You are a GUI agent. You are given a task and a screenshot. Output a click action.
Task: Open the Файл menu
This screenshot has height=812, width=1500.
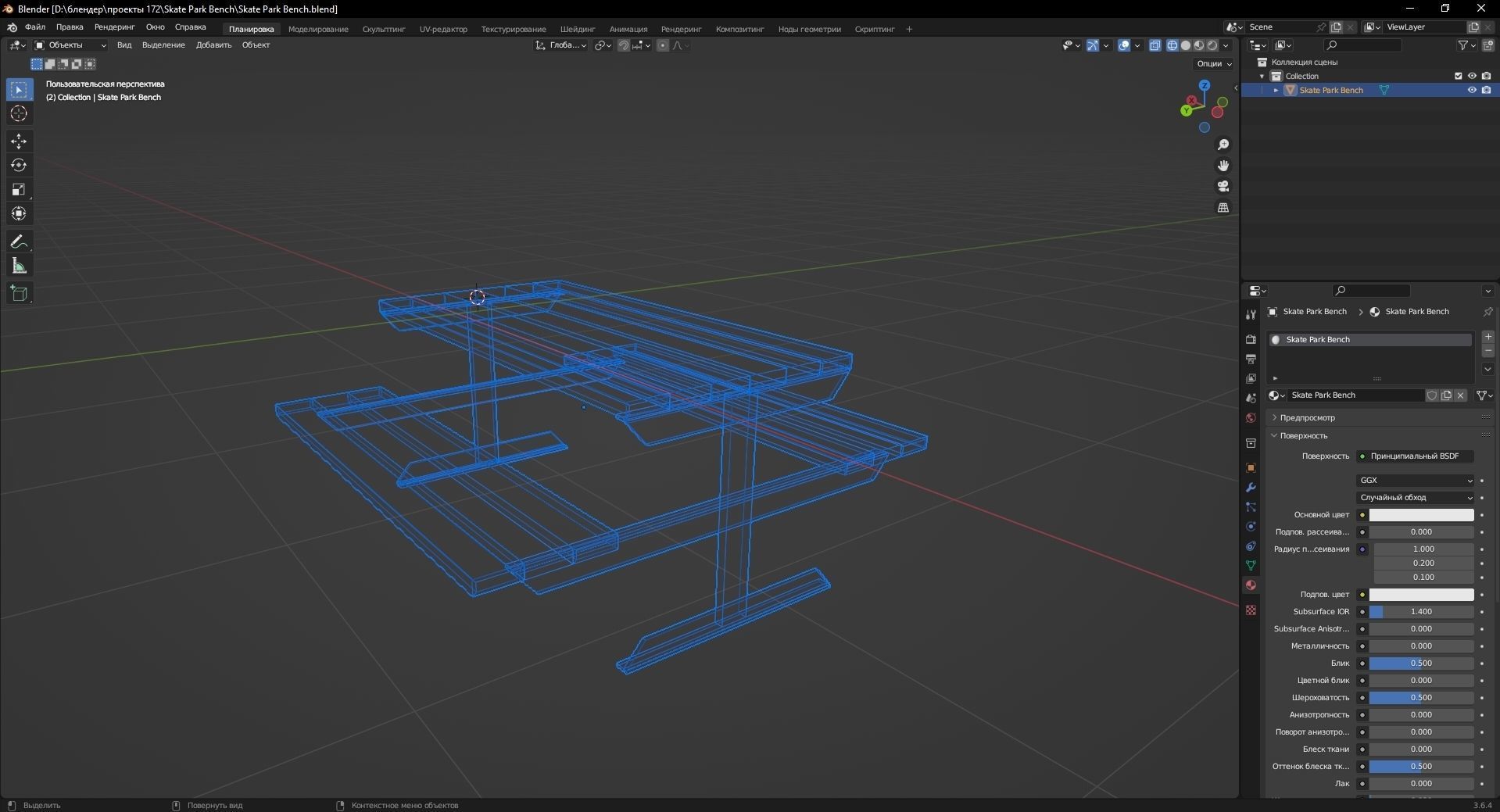tap(35, 27)
